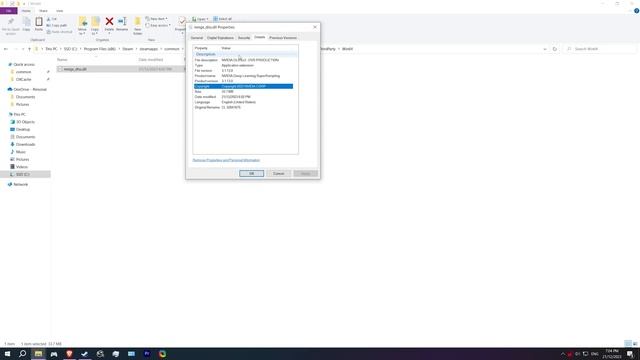
Task: Select the nvngx_dlss.dll file row
Action: click(x=120, y=69)
